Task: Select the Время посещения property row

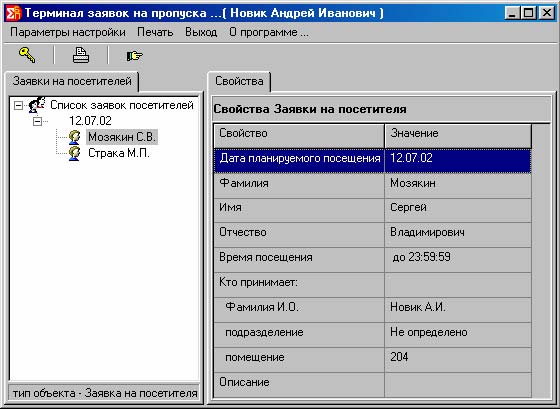Action: 372,258
